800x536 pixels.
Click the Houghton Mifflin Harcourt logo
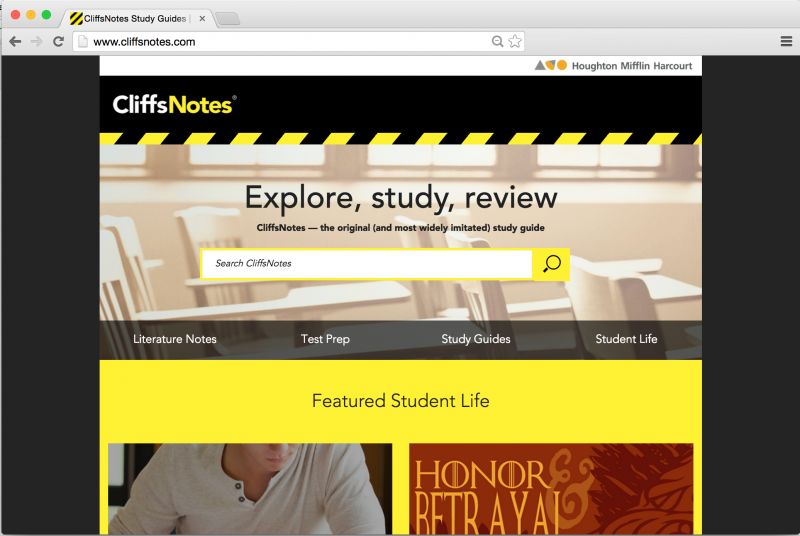[x=613, y=65]
